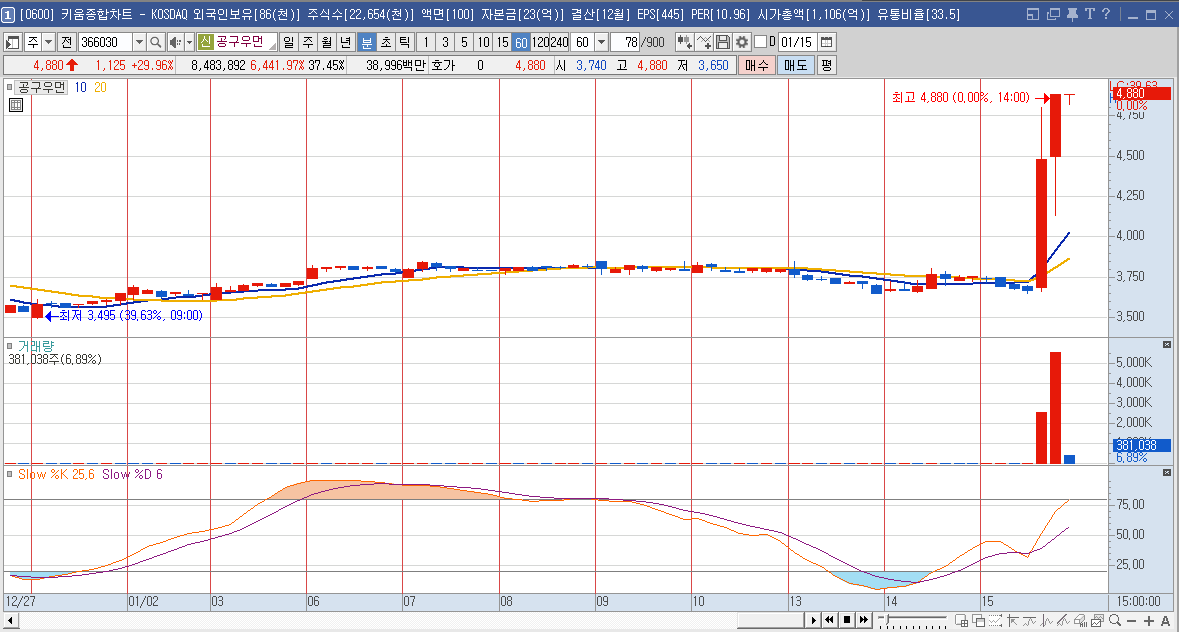Click the first window-grid icon in bottom toolbar
1179x632 pixels.
[962, 620]
